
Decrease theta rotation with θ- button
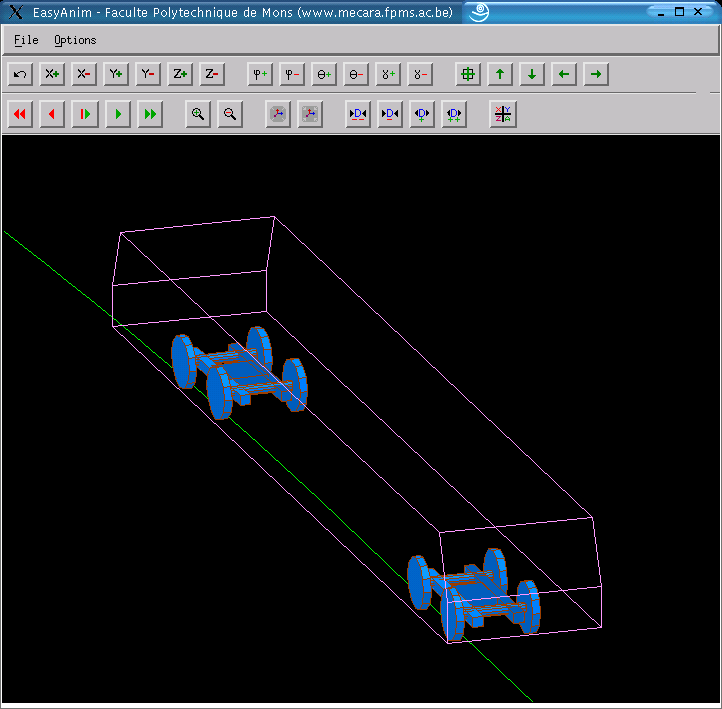356,74
